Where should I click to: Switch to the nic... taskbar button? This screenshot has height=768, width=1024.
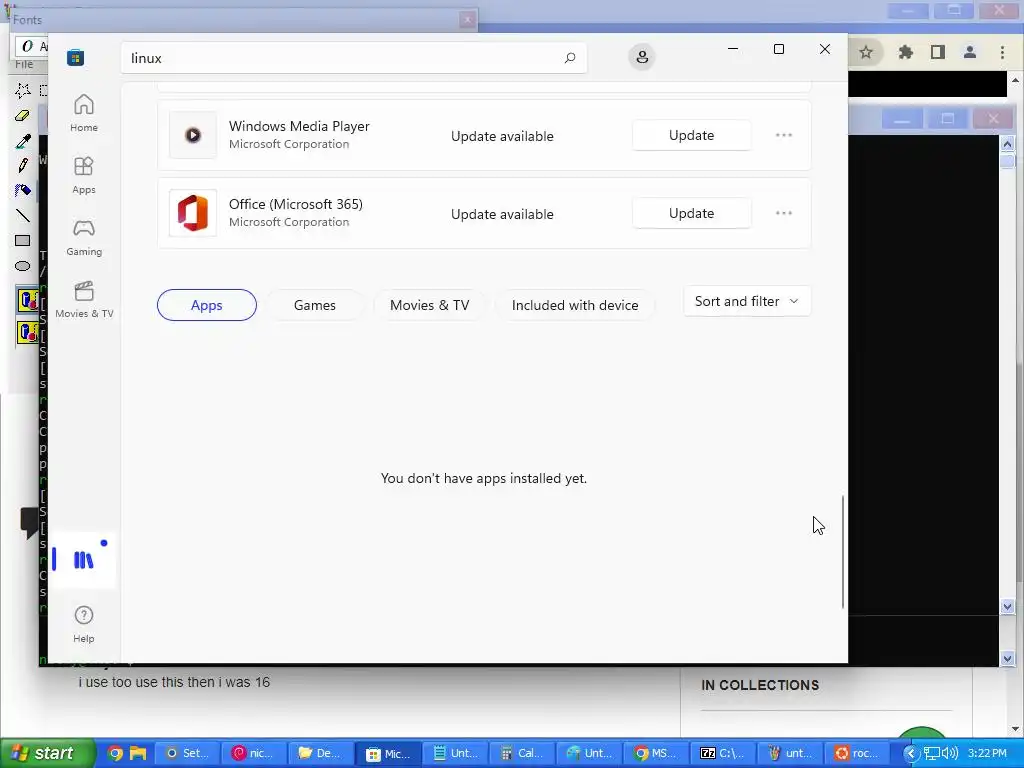pos(253,753)
